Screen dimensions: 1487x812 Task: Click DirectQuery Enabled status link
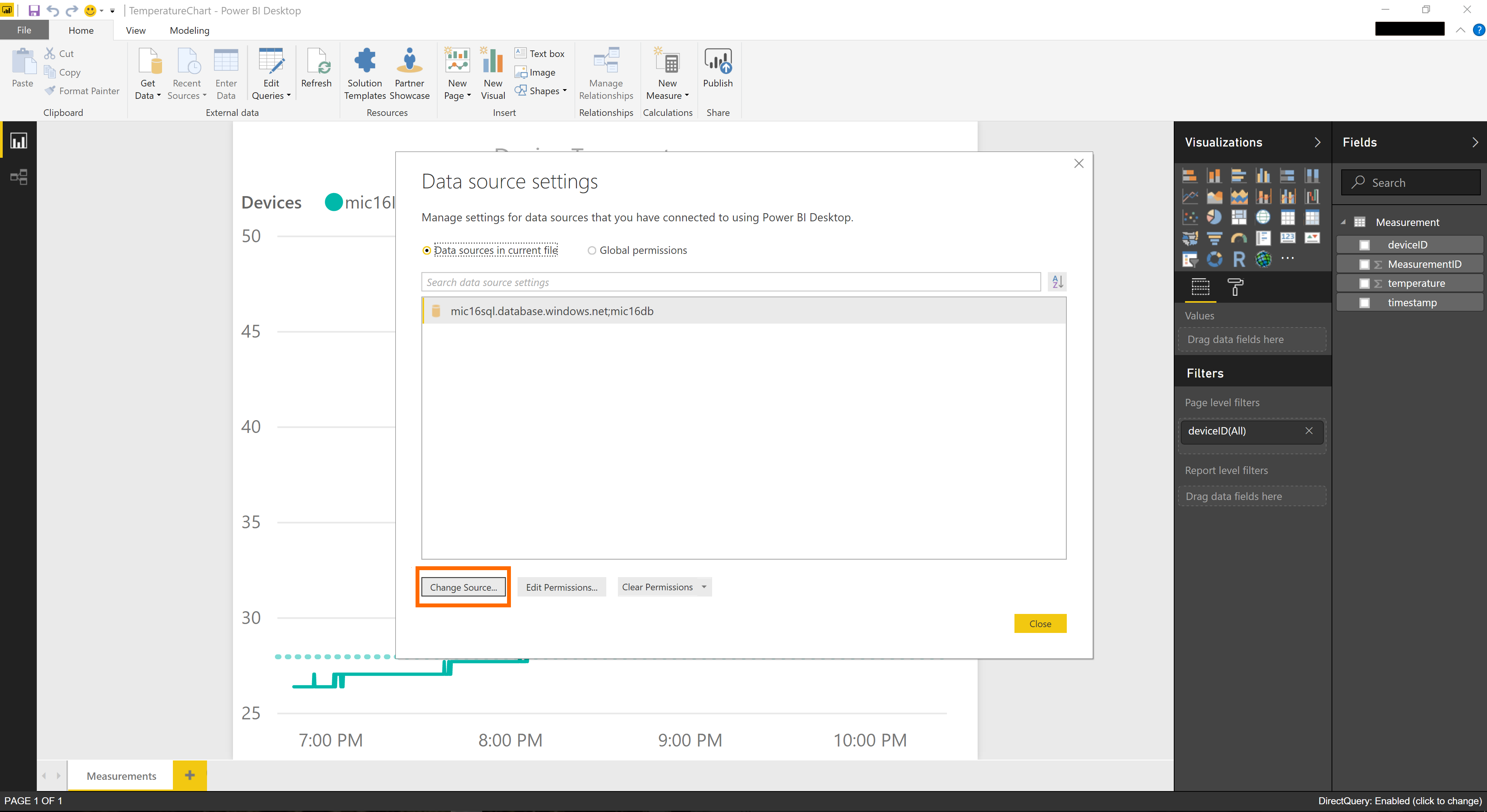coord(1399,801)
